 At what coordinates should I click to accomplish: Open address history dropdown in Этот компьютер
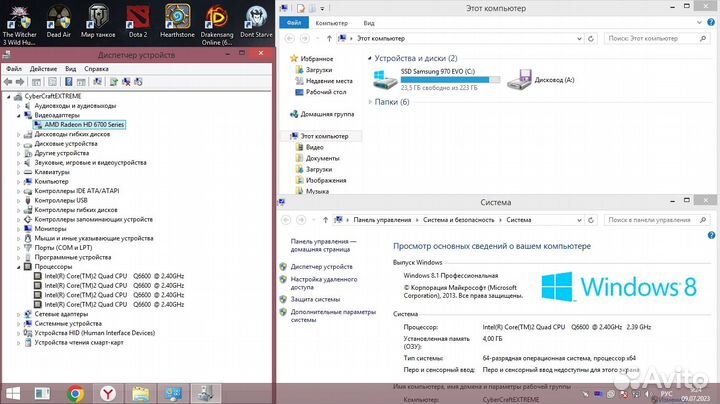579,39
